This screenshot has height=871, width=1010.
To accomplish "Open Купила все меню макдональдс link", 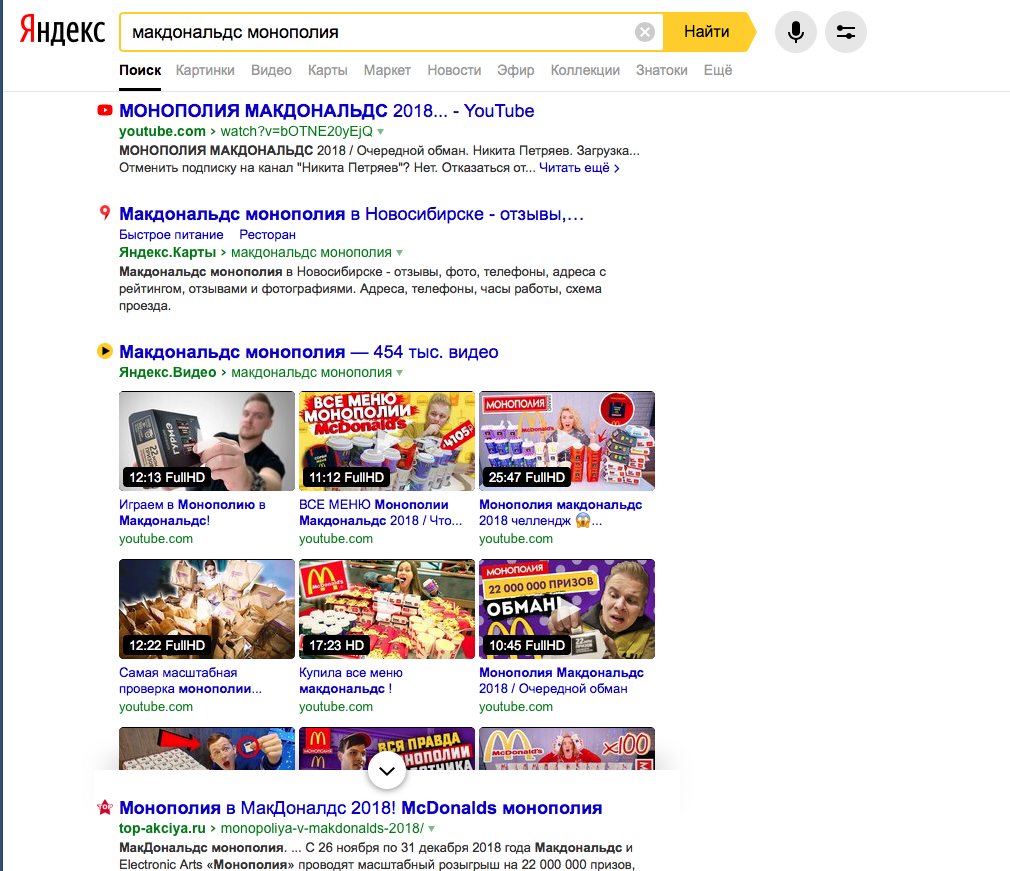I will point(350,680).
